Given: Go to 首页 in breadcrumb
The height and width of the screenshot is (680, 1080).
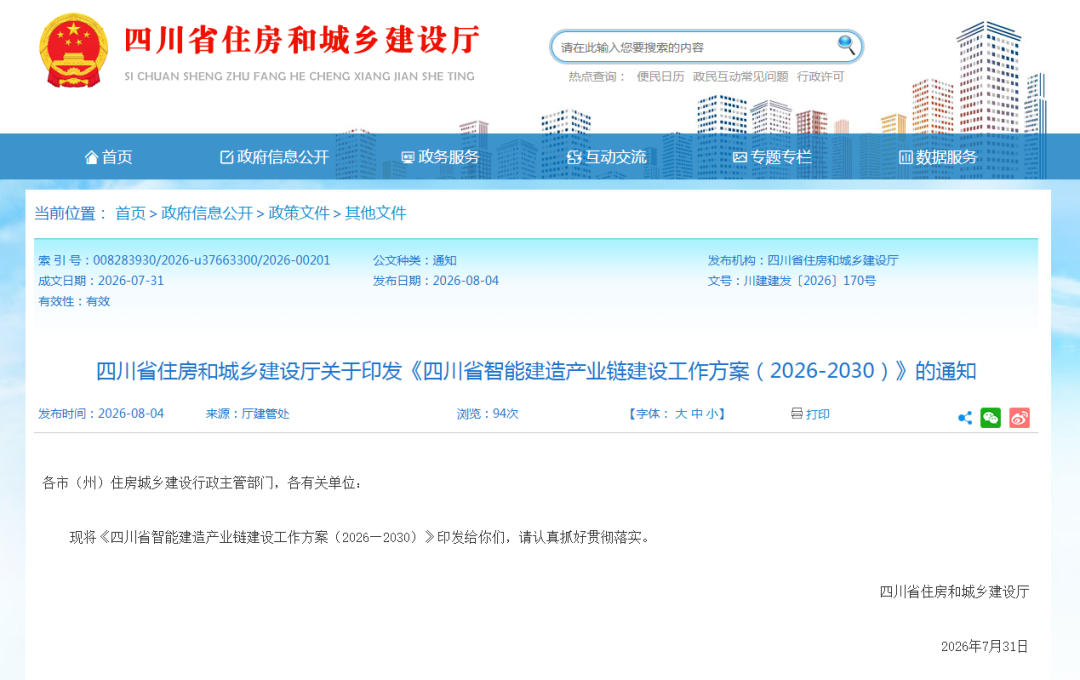Looking at the screenshot, I should (x=130, y=214).
